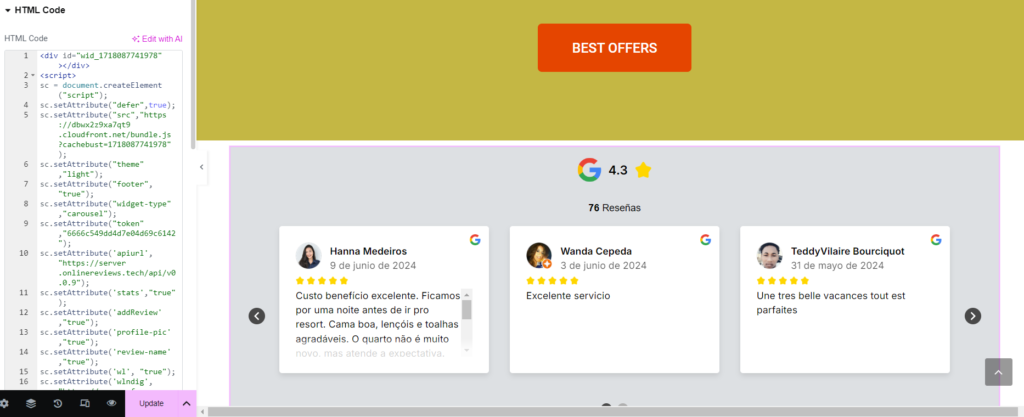Go to previous review in carousel
This screenshot has width=1024, height=417.
(257, 316)
